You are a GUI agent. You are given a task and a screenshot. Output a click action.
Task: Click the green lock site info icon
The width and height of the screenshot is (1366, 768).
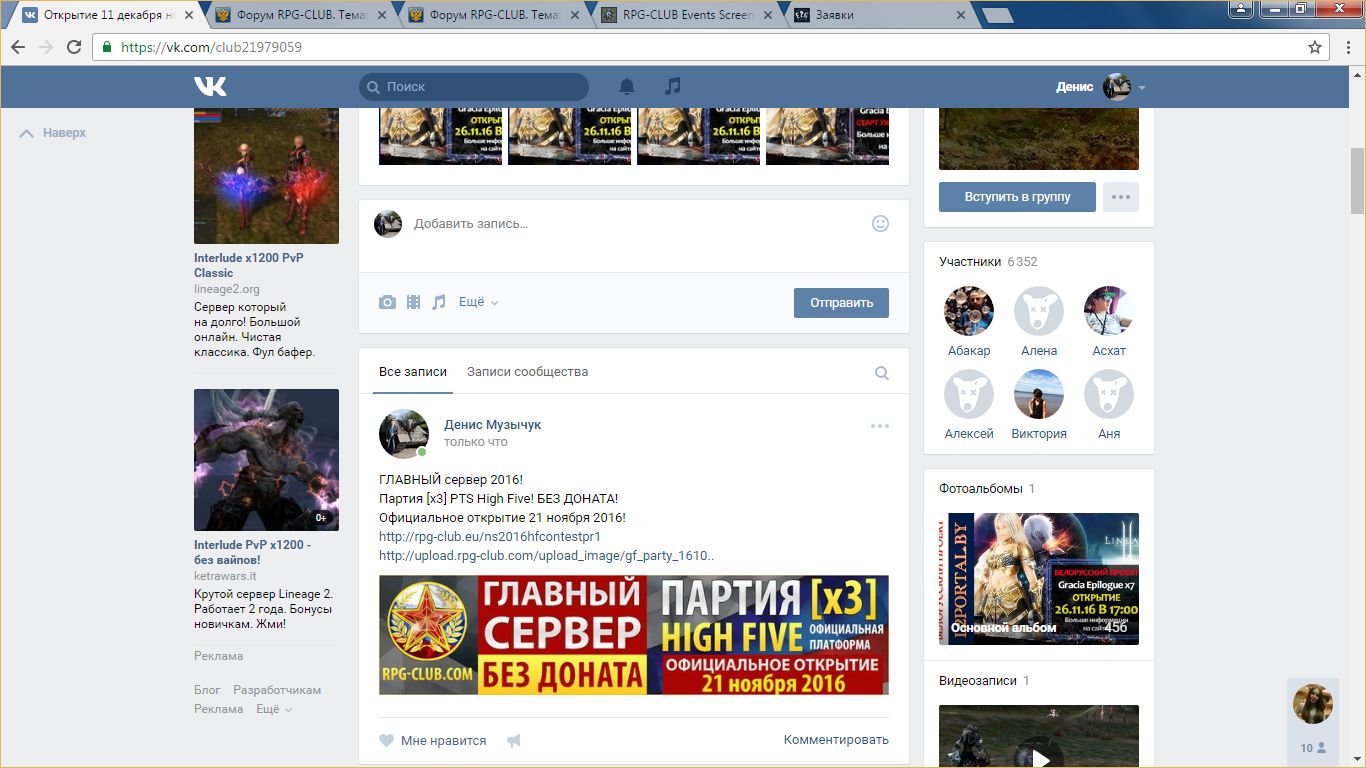(x=106, y=47)
